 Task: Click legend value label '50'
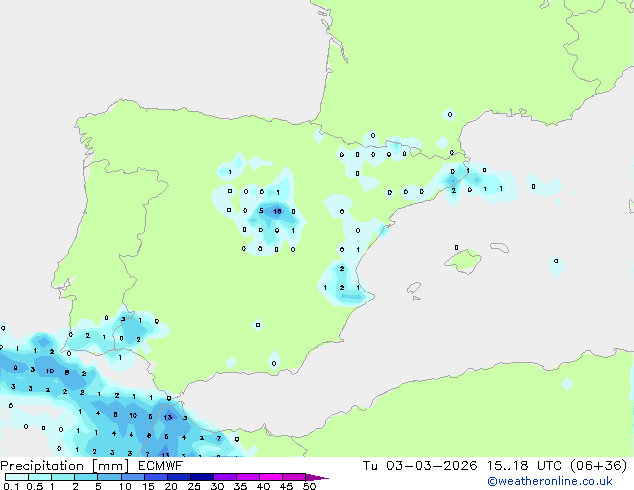point(310,486)
